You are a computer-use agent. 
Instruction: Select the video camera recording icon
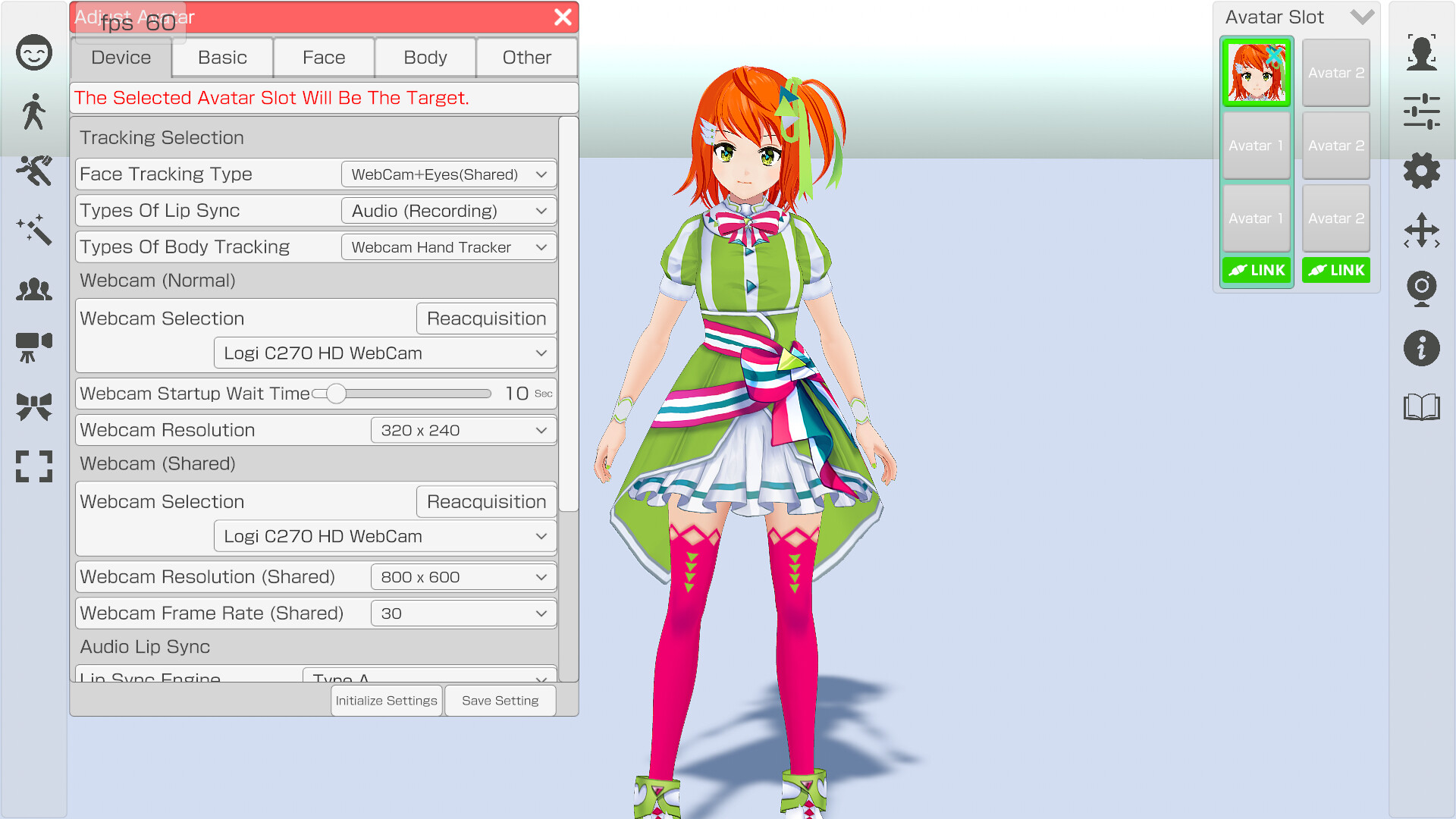(33, 347)
